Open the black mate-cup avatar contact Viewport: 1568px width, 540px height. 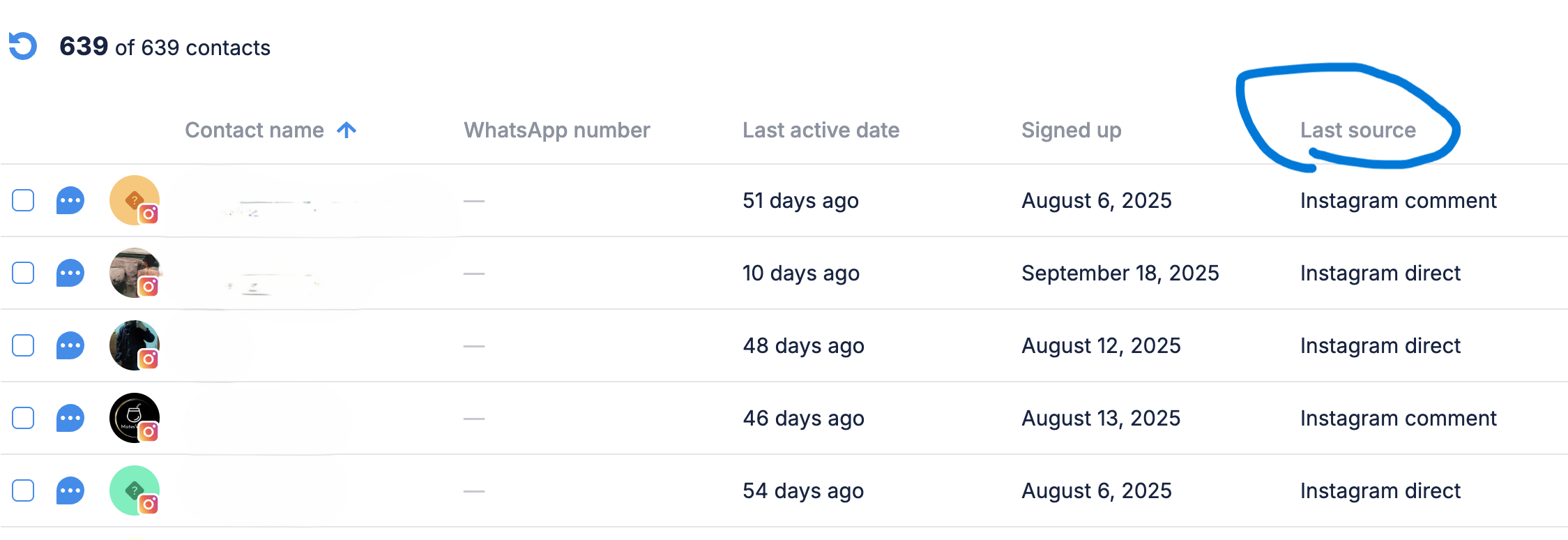(134, 418)
